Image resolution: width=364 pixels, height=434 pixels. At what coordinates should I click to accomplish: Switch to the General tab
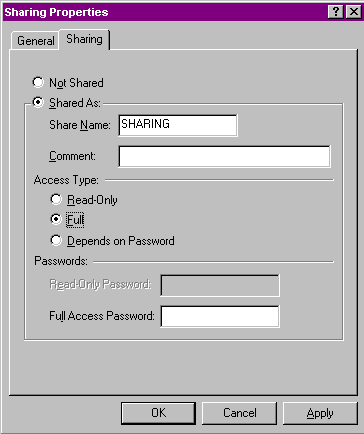[36, 41]
